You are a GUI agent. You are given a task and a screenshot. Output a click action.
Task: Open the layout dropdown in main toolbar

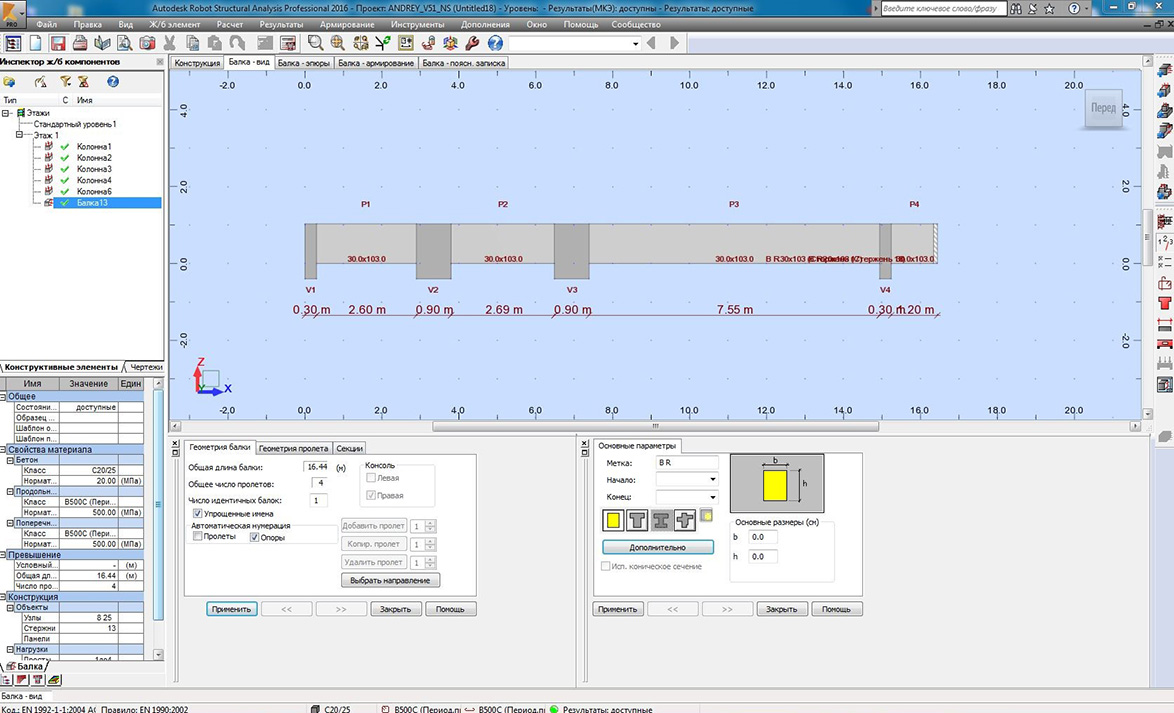click(635, 43)
